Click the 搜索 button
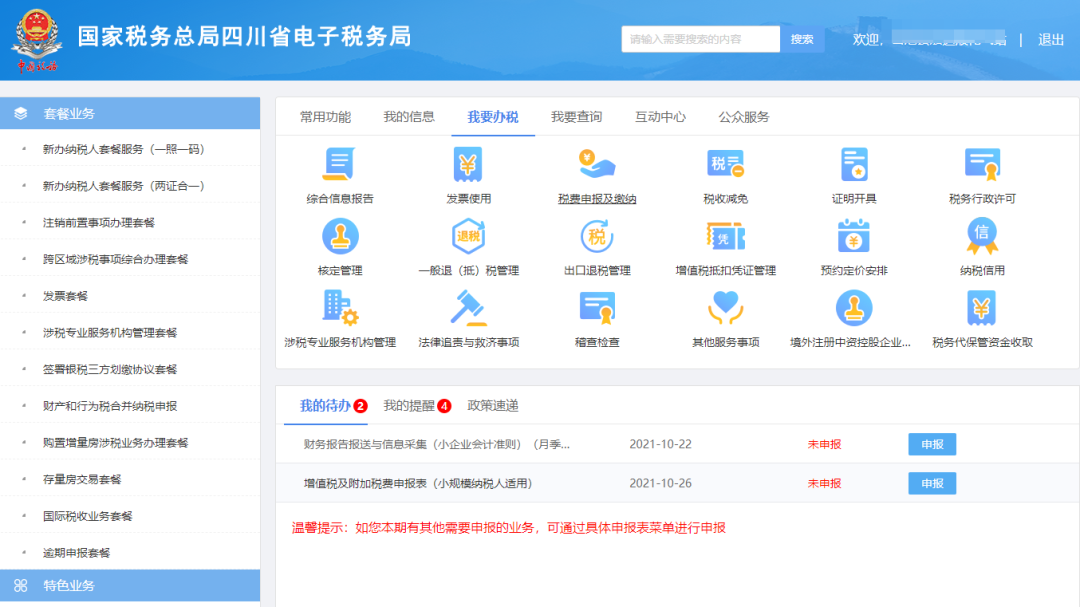Image resolution: width=1080 pixels, height=607 pixels. point(802,39)
